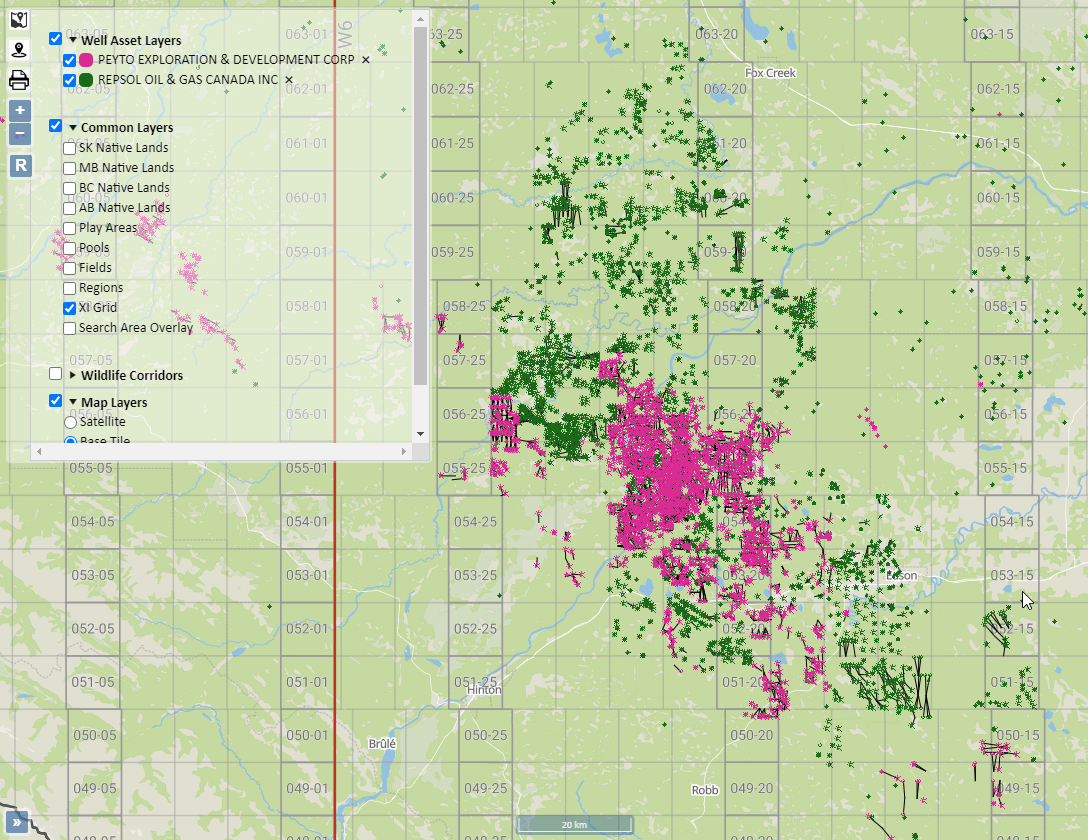Click the layer panel scroll-down arrow
This screenshot has width=1088, height=840.
(420, 434)
